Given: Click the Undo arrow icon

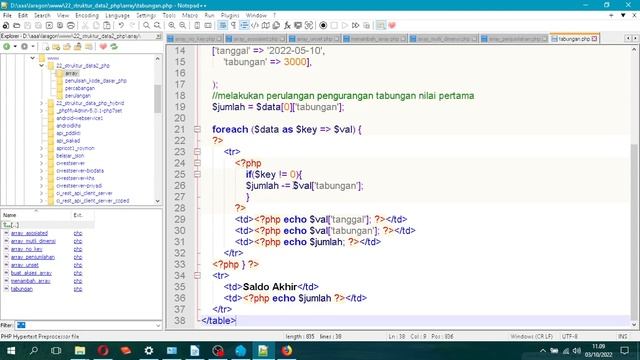Looking at the screenshot, I should pyautogui.click(x=121, y=25).
